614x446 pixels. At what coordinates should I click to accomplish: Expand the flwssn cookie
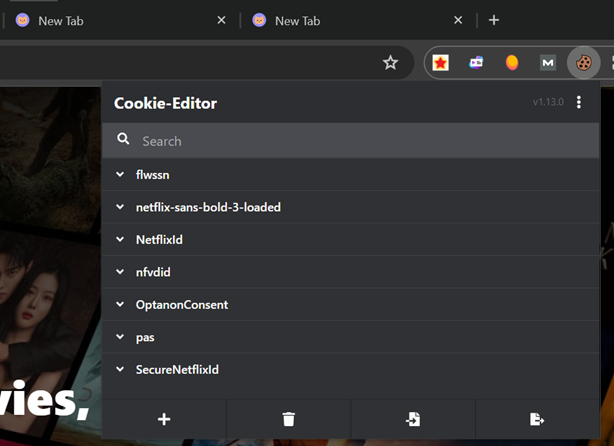pyautogui.click(x=351, y=175)
